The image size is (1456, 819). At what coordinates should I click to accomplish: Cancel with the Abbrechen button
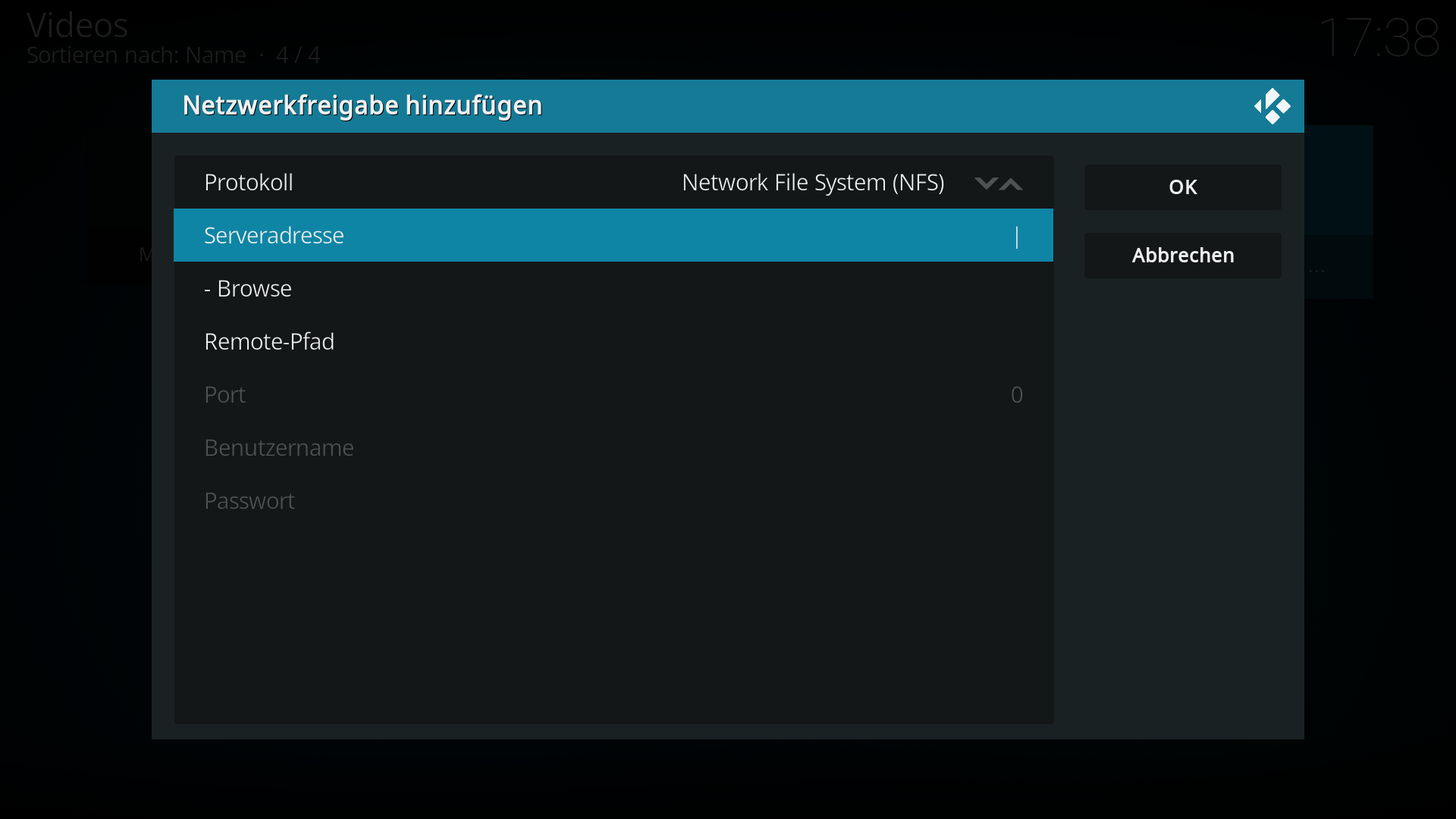(1182, 256)
